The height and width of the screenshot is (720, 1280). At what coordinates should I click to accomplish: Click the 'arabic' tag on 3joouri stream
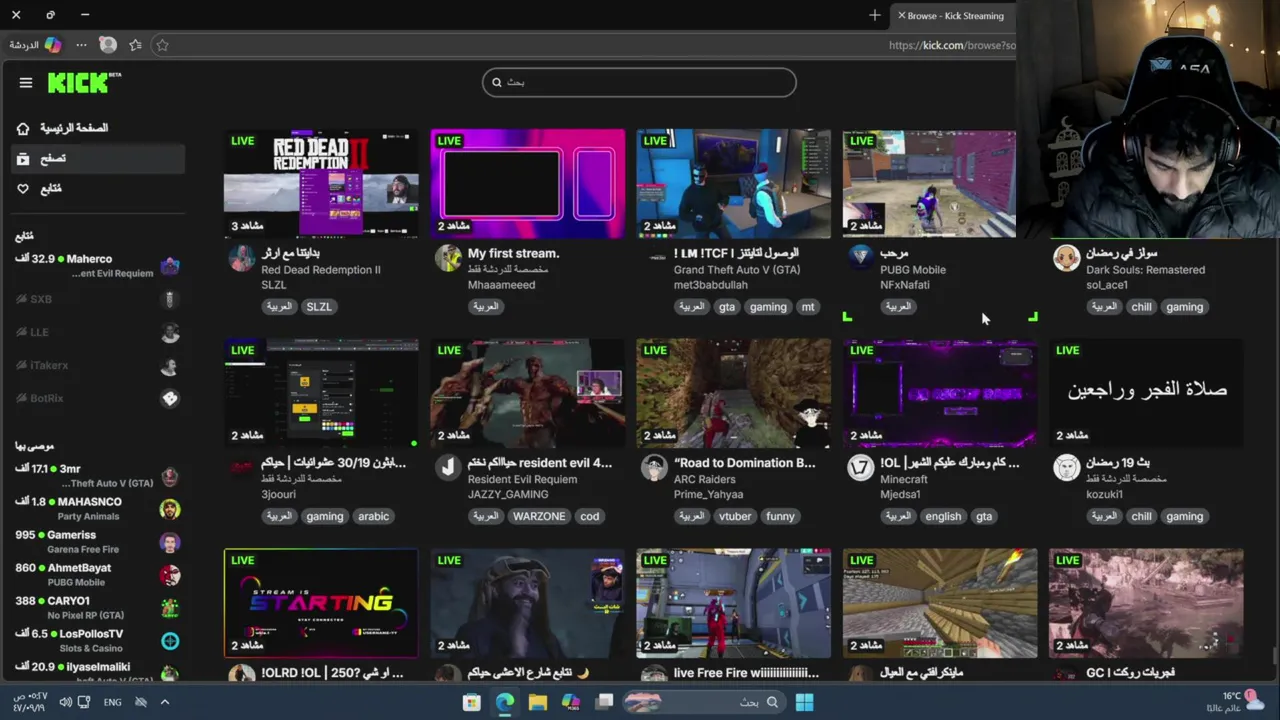[x=373, y=516]
